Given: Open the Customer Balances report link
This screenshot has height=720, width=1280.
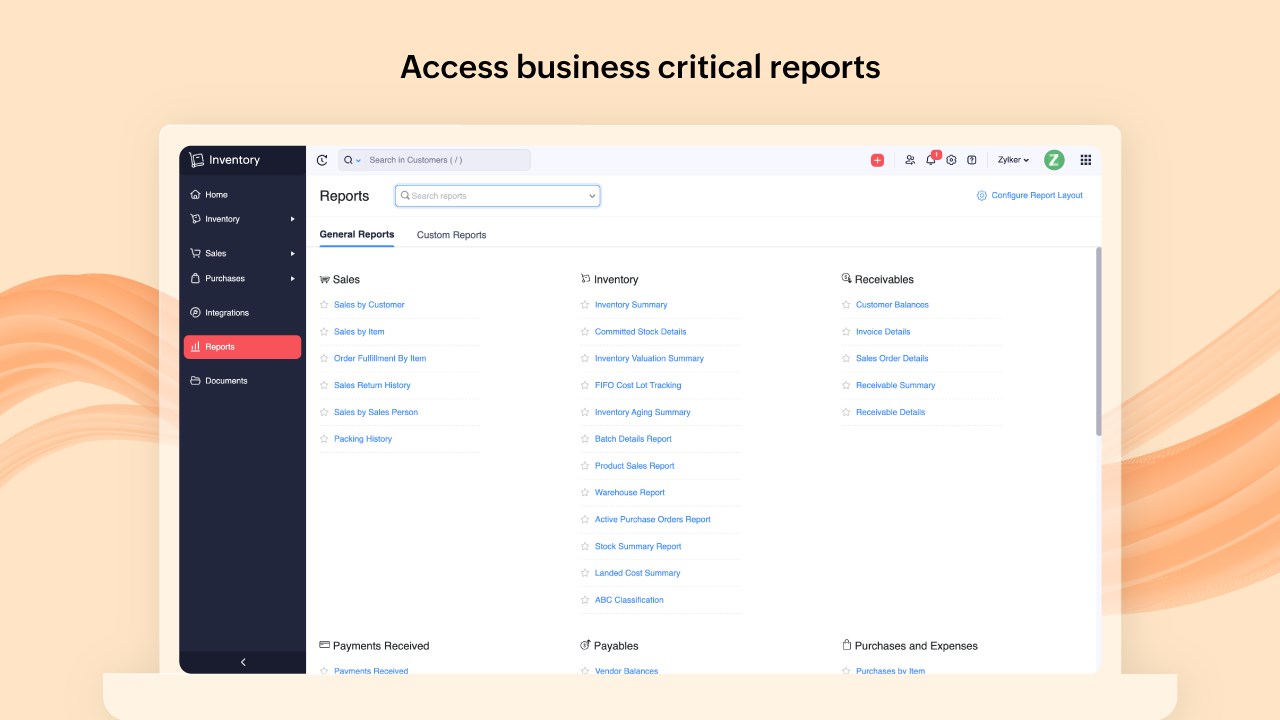Looking at the screenshot, I should pyautogui.click(x=892, y=305).
